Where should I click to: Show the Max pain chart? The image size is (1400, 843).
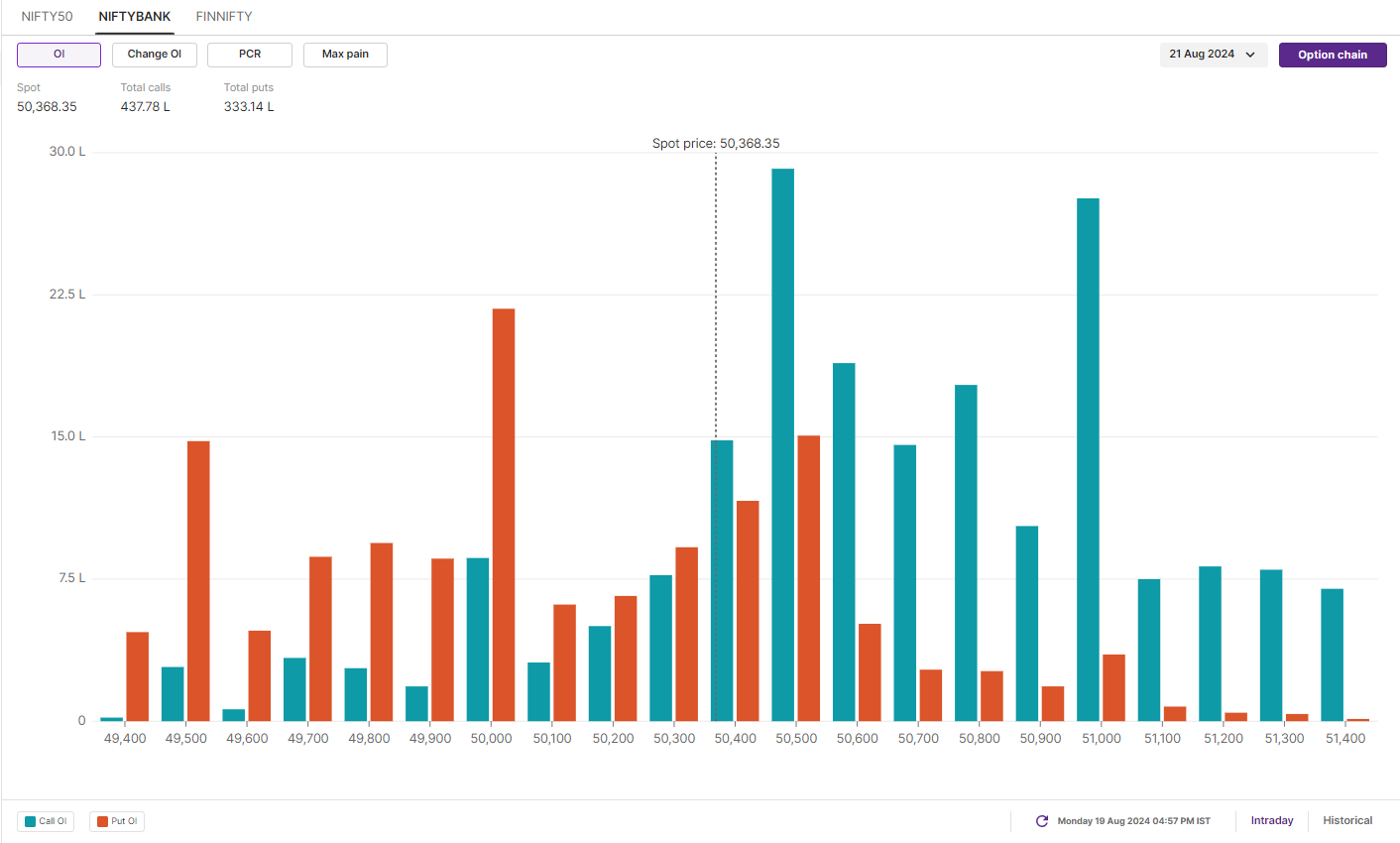(345, 55)
